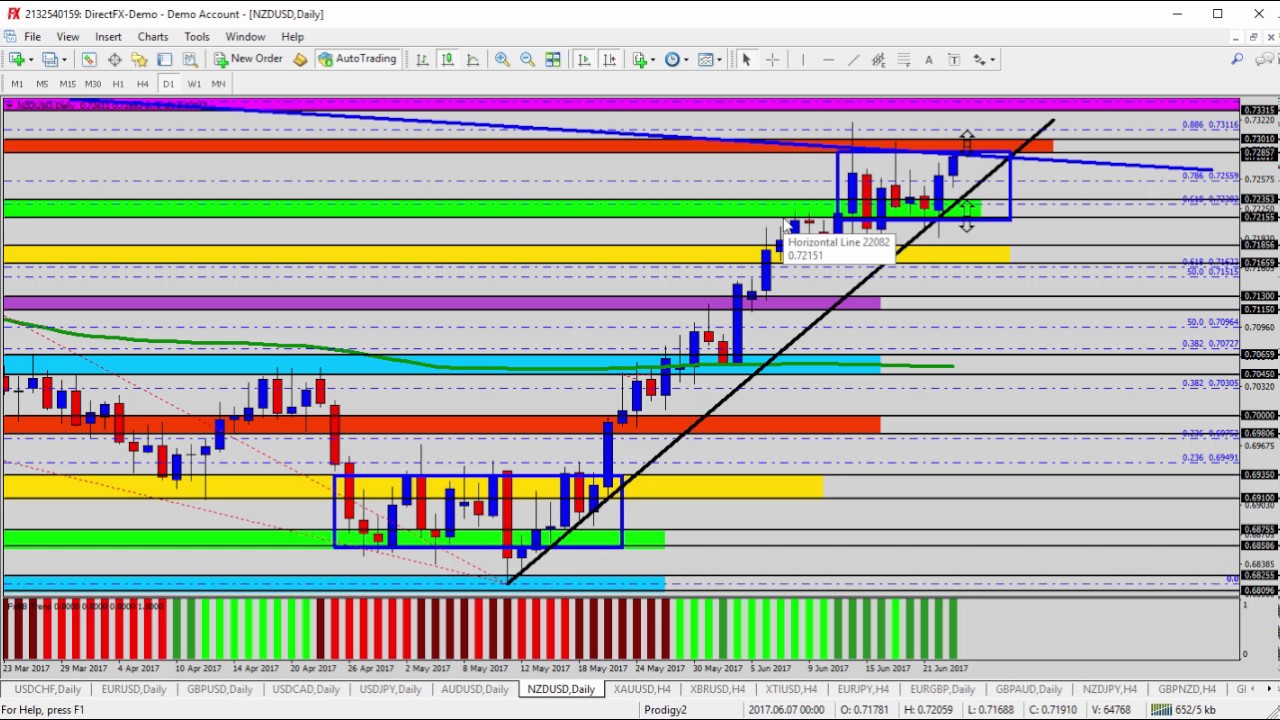Viewport: 1280px width, 720px height.
Task: Zoom out of the chart
Action: point(527,60)
